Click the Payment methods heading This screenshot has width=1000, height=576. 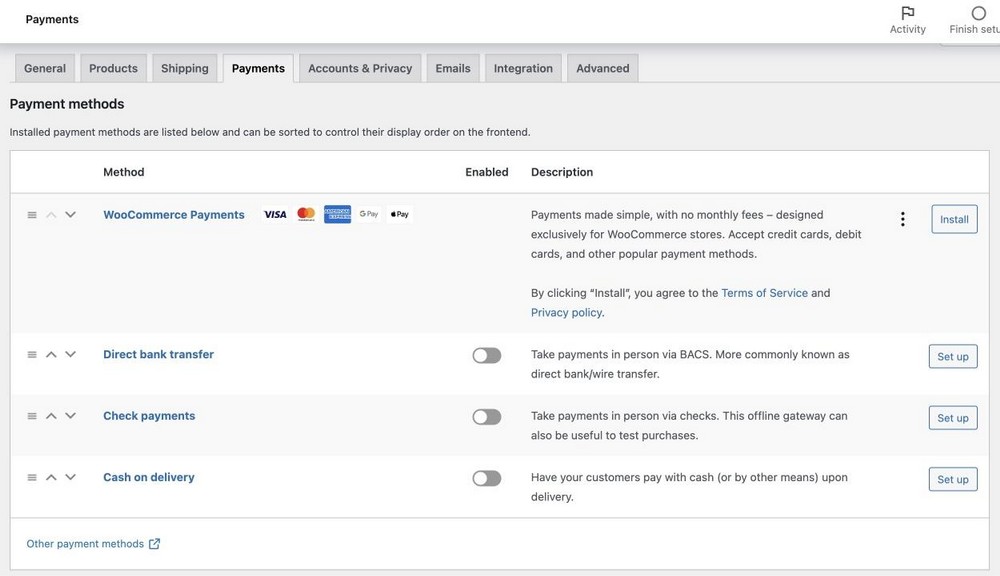pos(67,104)
